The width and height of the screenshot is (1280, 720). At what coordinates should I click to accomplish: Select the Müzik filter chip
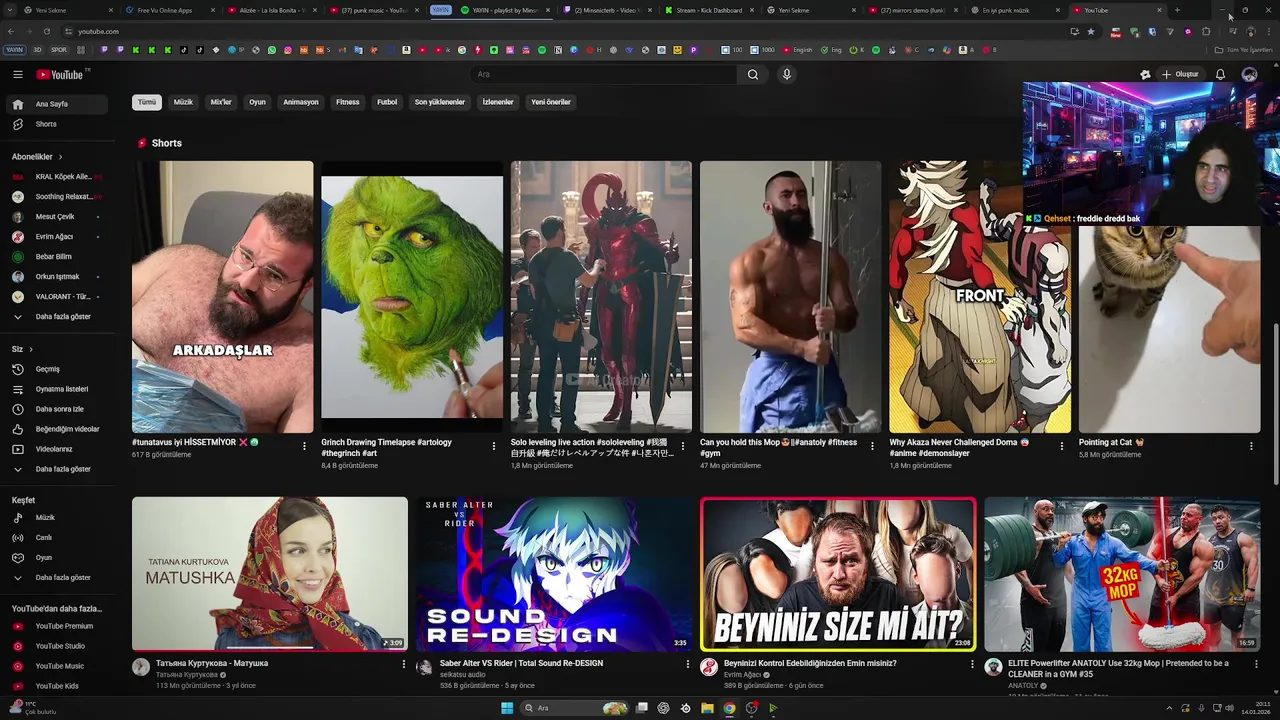pos(183,102)
